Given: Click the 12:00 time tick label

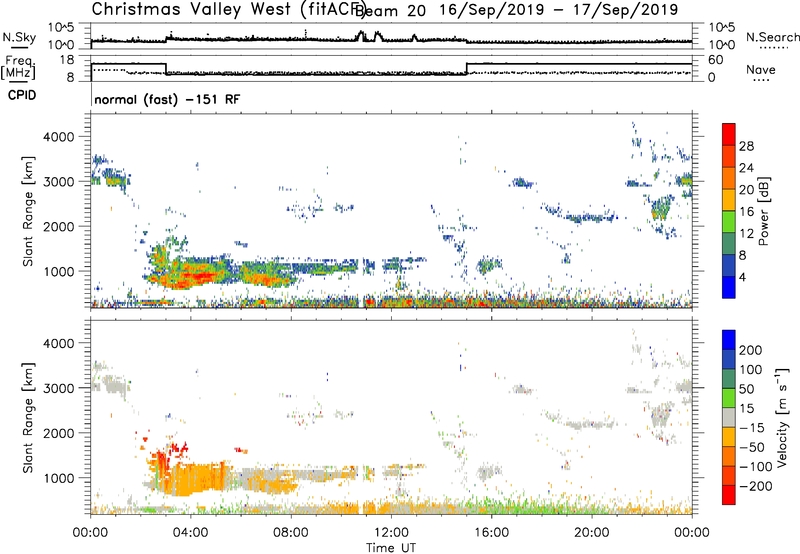Looking at the screenshot, I should coord(391,533).
